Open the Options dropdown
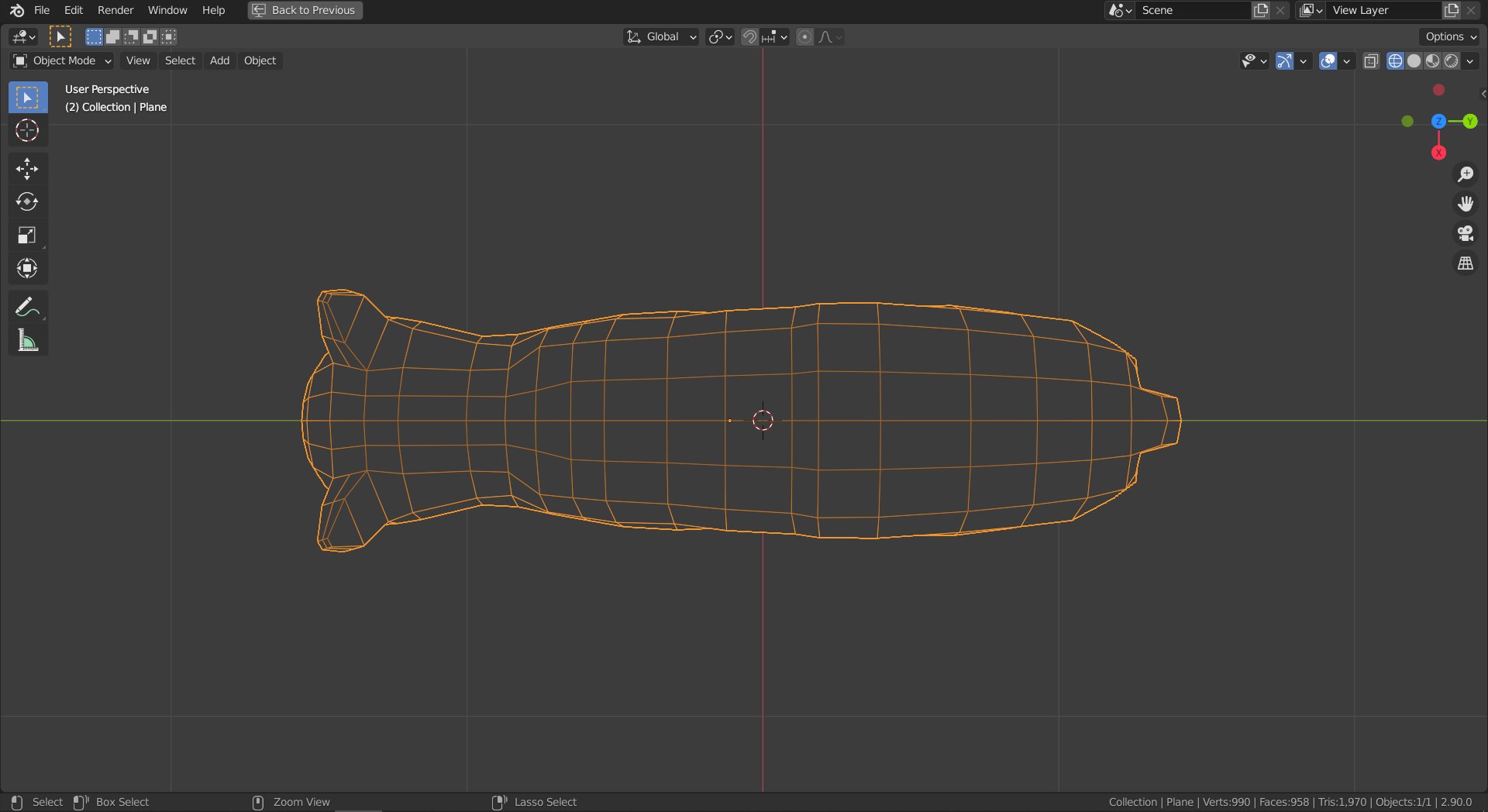The image size is (1488, 812). click(1450, 36)
